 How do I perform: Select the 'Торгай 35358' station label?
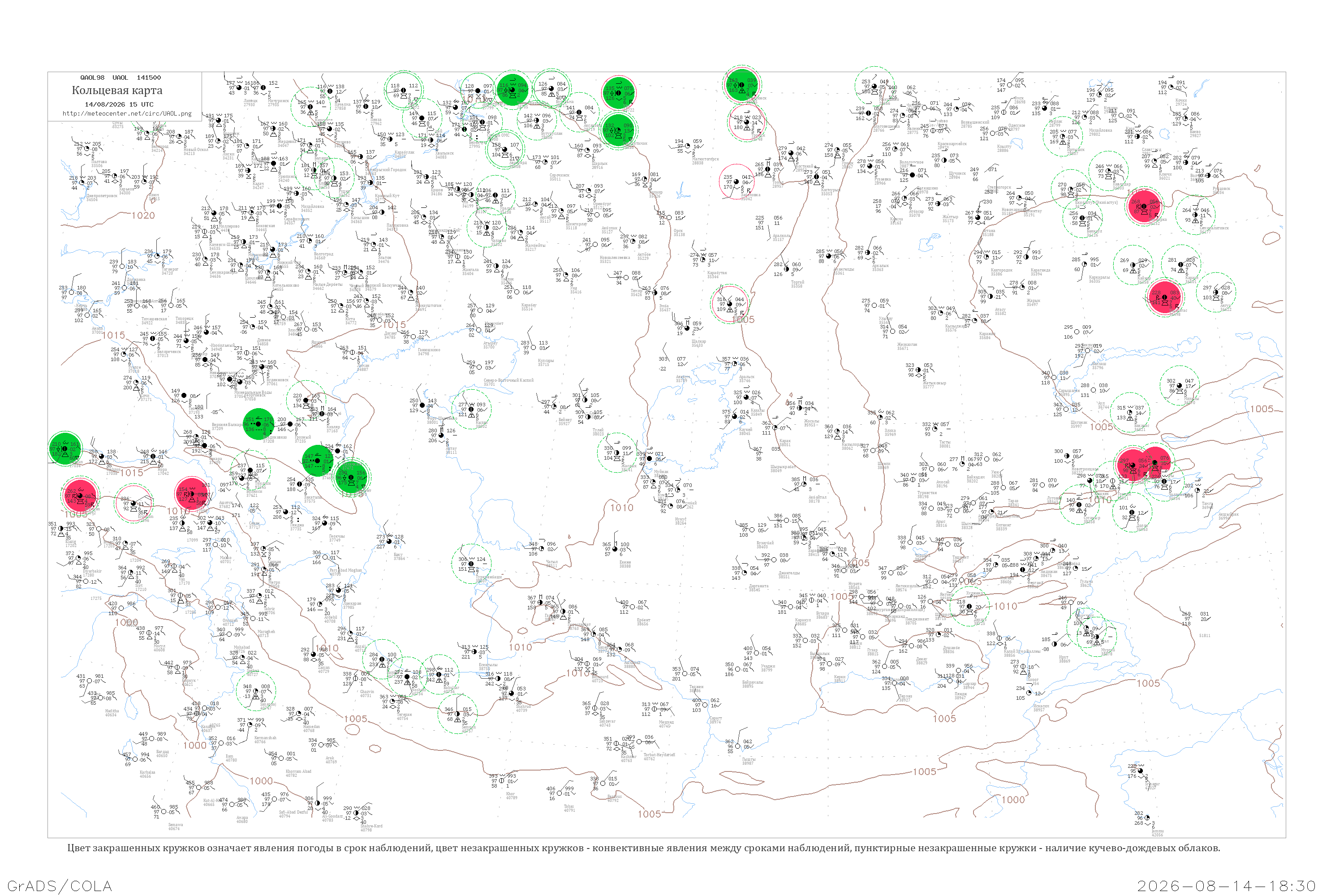tap(798, 284)
